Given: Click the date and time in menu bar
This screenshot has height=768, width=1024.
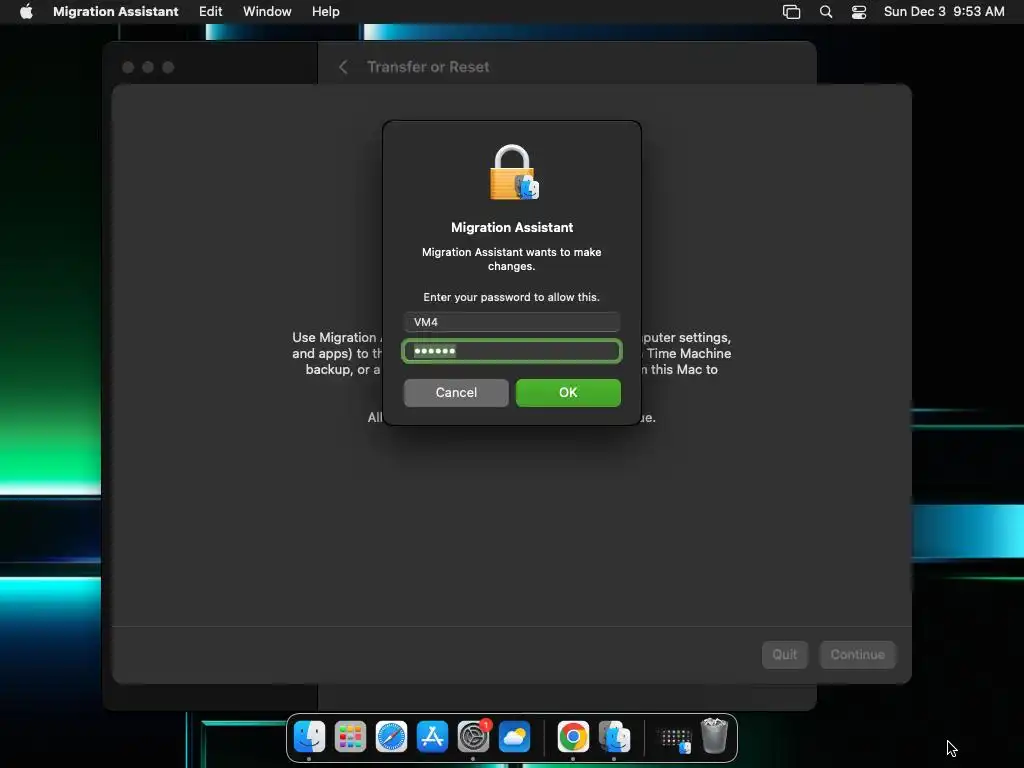Looking at the screenshot, I should (944, 12).
